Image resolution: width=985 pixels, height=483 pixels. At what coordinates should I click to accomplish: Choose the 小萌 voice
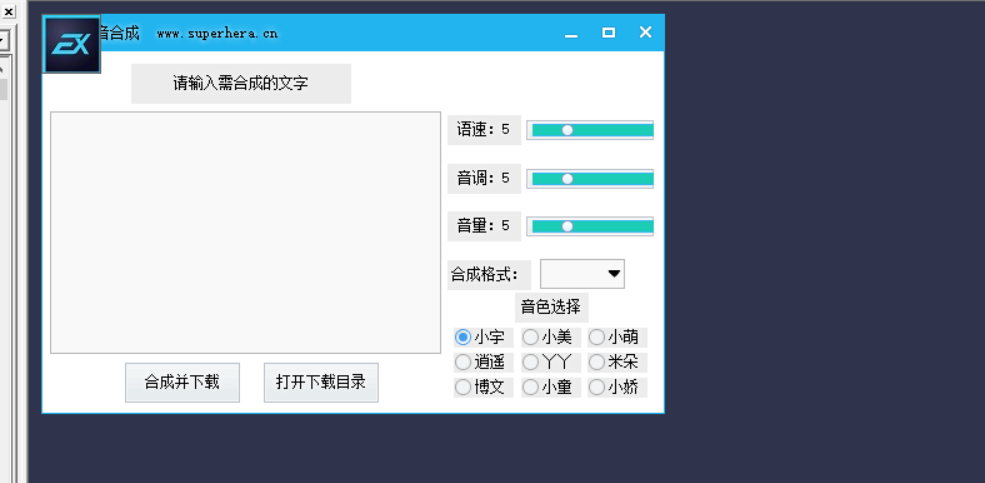(x=597, y=337)
